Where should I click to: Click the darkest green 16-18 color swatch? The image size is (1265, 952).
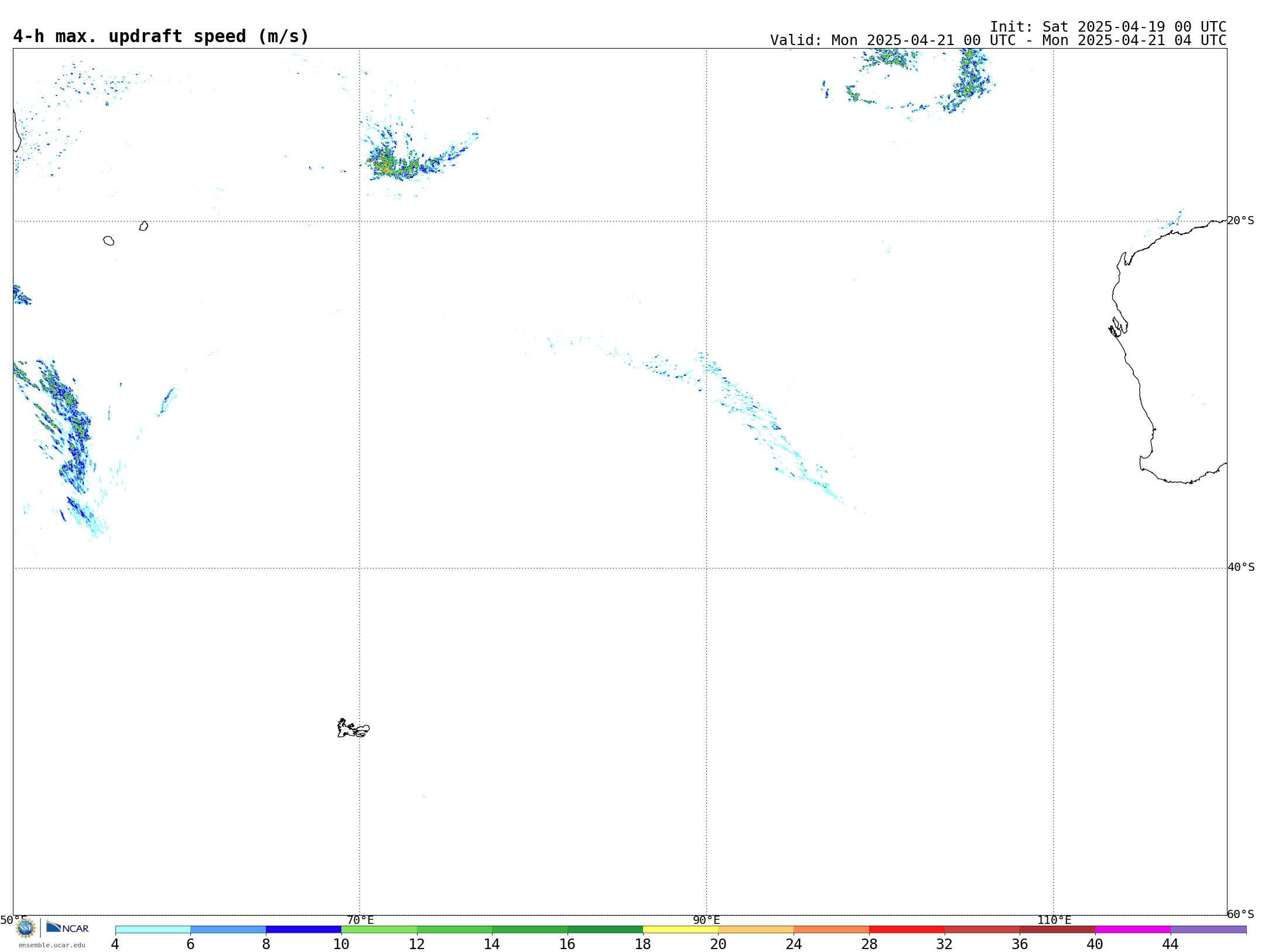(605, 930)
